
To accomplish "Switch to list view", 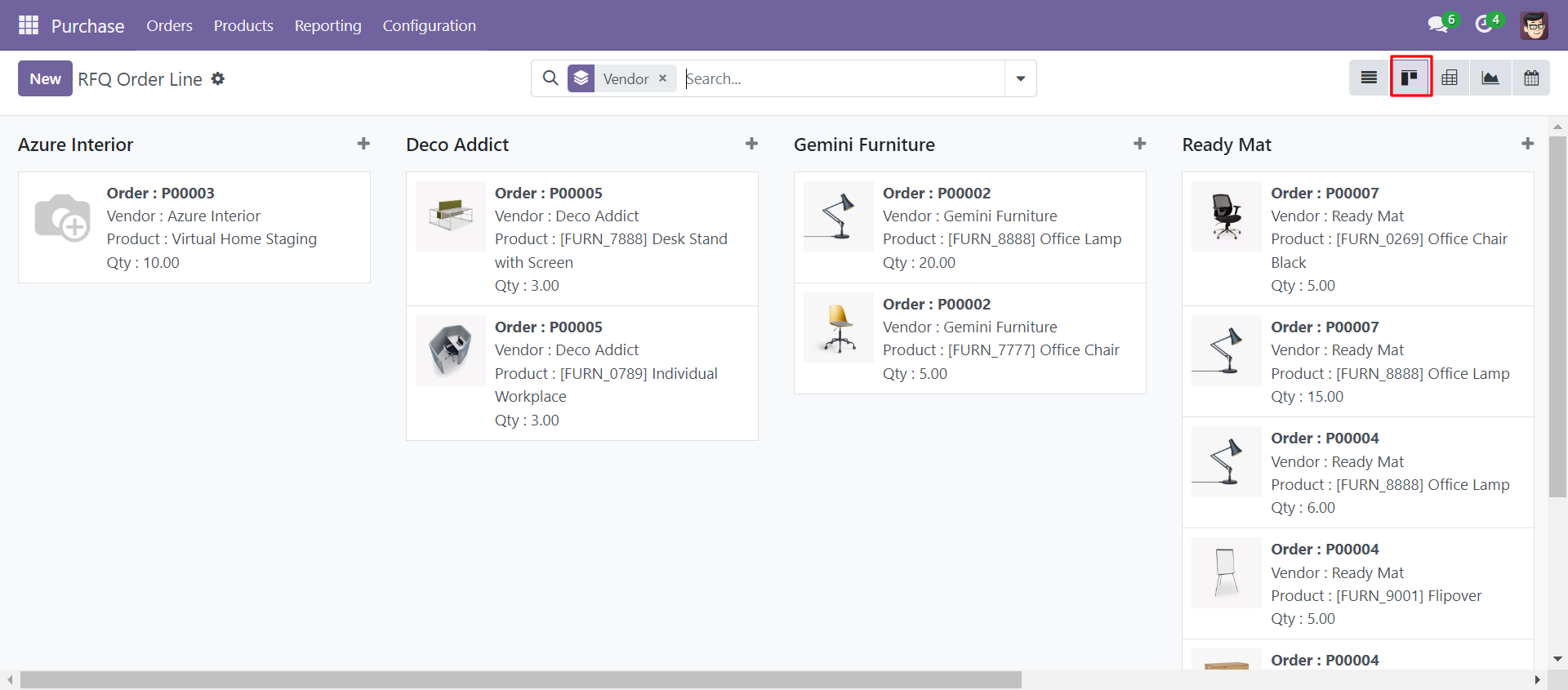I will (x=1369, y=78).
